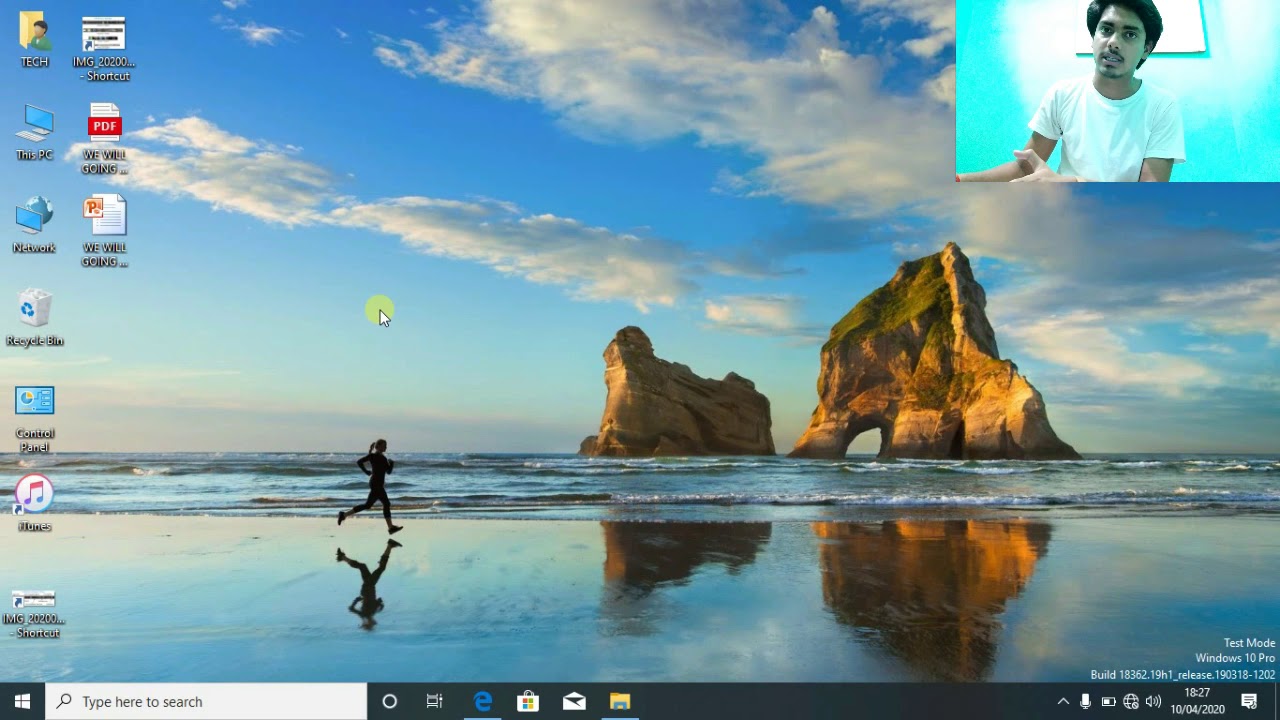Open Task View on the taskbar
The image size is (1280, 720).
(435, 702)
